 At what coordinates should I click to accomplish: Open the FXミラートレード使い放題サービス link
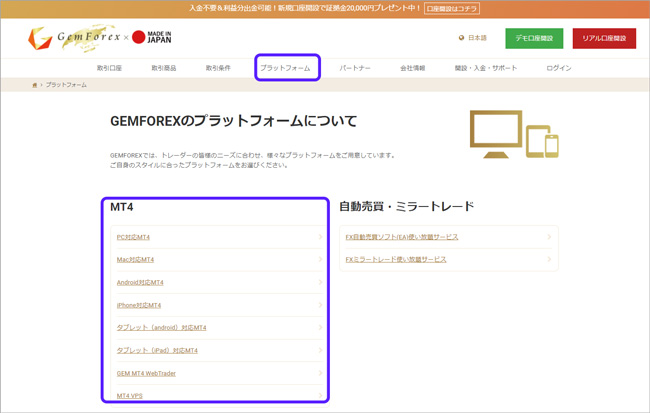tap(396, 259)
